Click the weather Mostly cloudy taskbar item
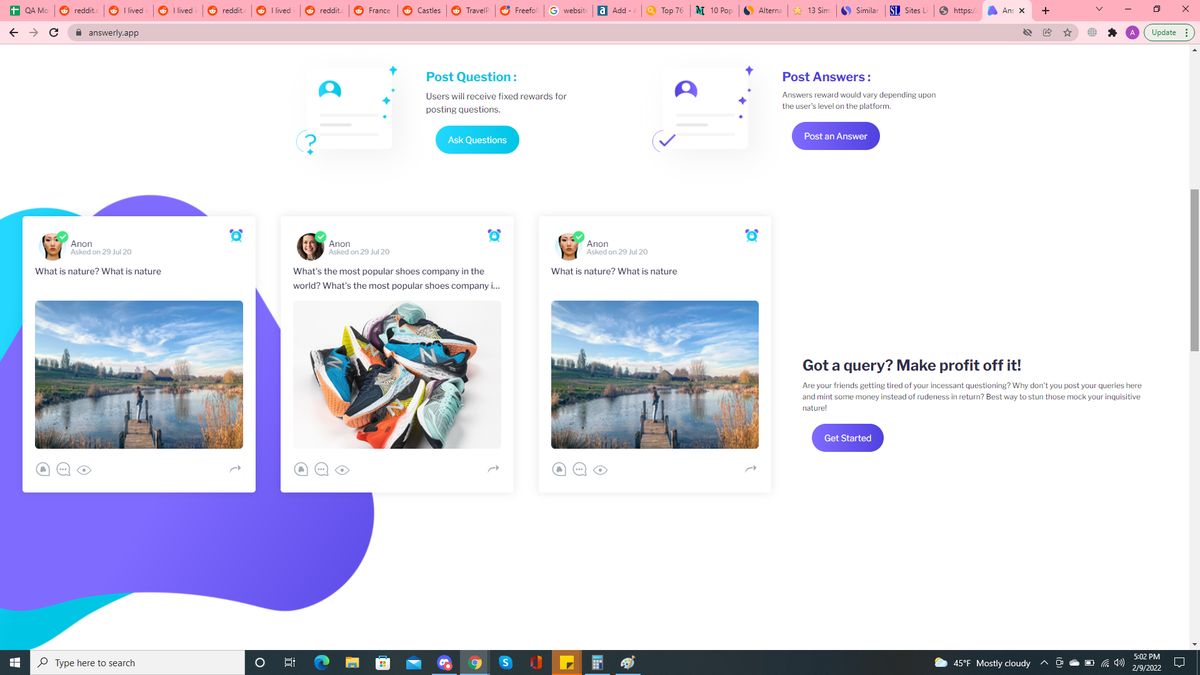This screenshot has width=1200, height=675. [985, 662]
